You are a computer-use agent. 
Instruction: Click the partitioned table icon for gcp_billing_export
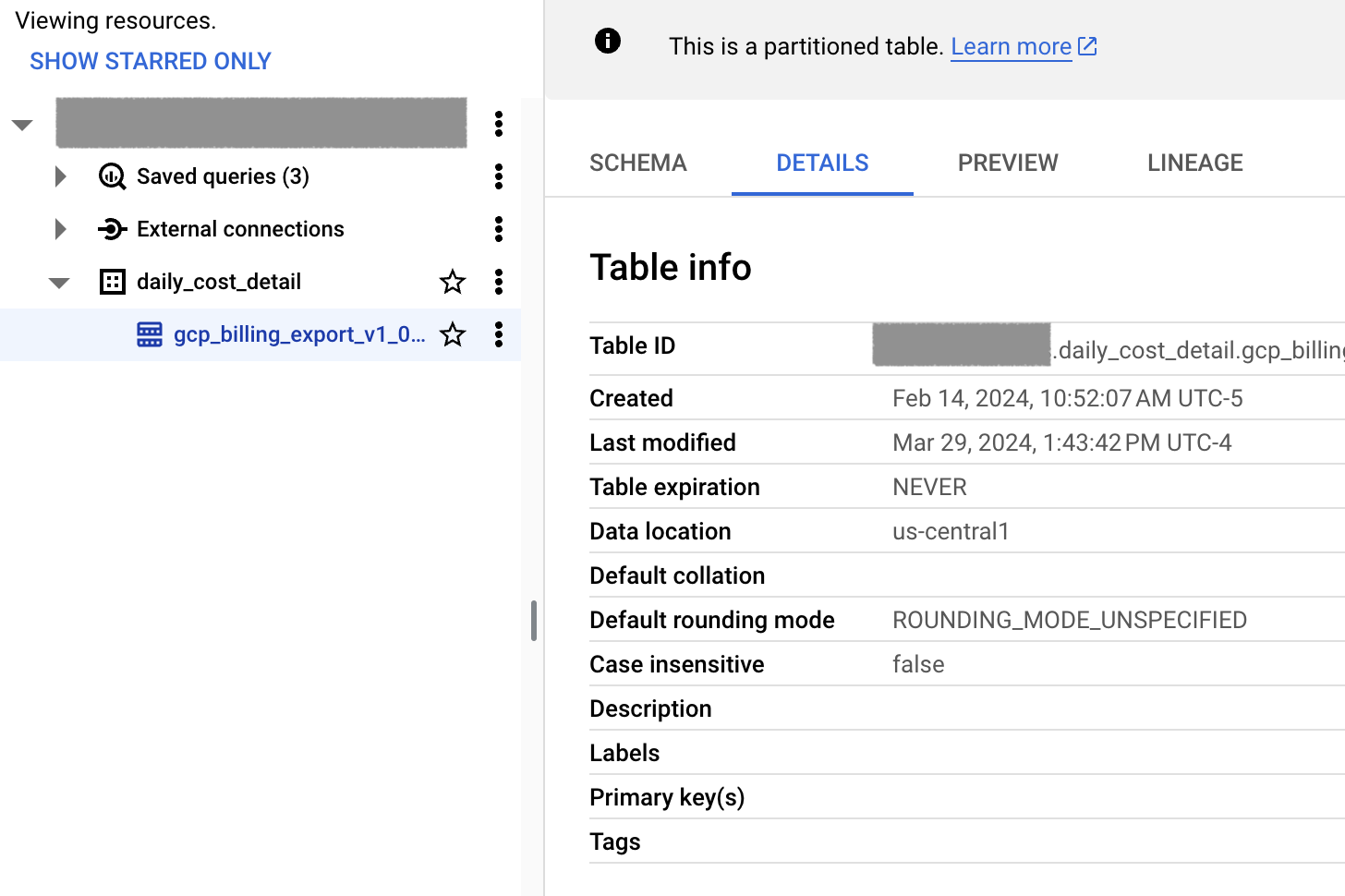(150, 334)
